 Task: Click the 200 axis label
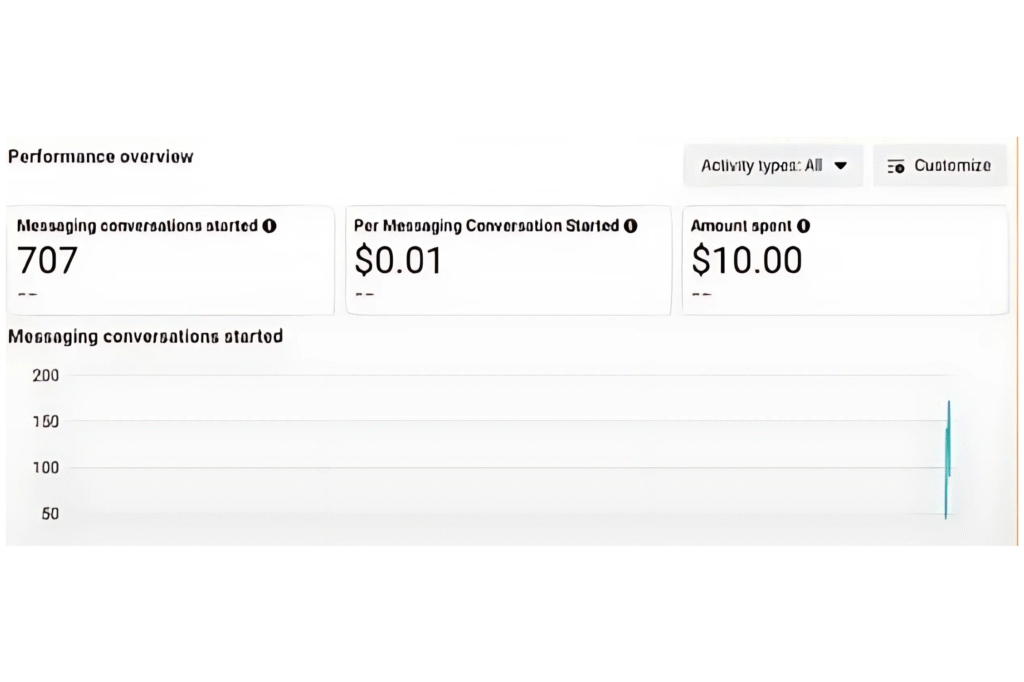[x=47, y=375]
